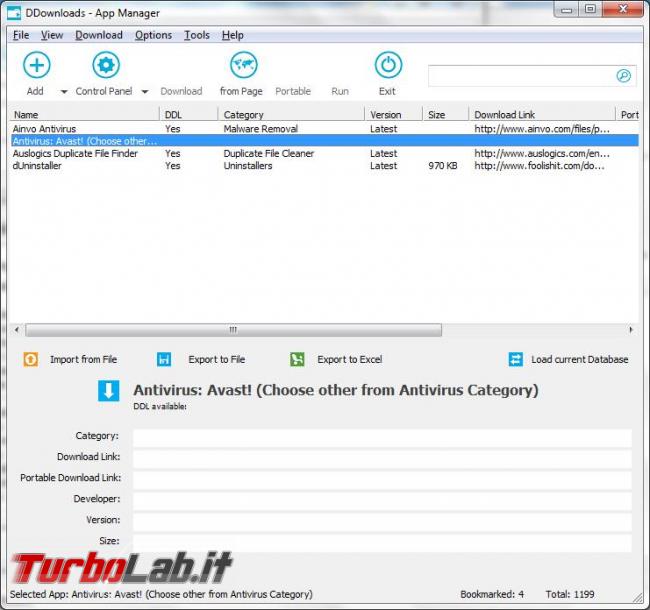Click the DDownloads app icon in title bar
The width and height of the screenshot is (650, 610).
tap(14, 13)
